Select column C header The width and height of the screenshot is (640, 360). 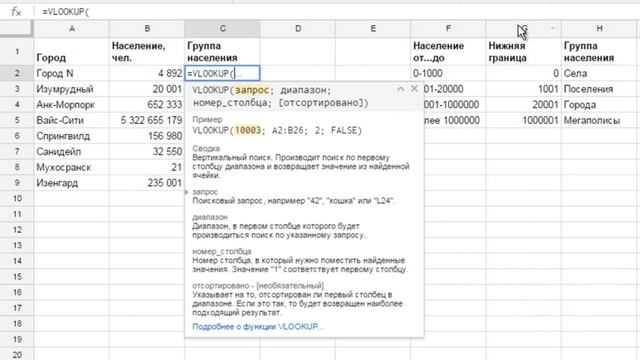[x=222, y=29]
